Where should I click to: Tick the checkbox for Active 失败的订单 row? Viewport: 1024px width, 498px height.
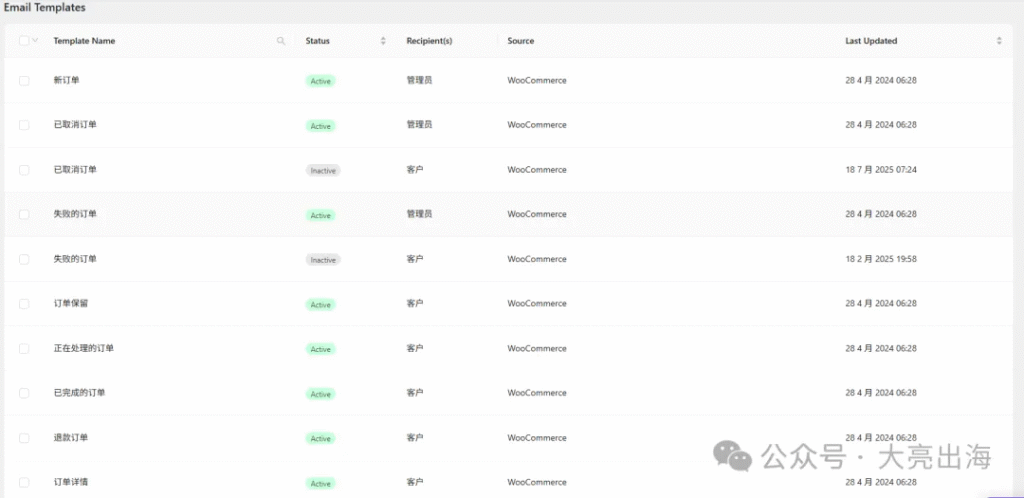pyautogui.click(x=24, y=214)
